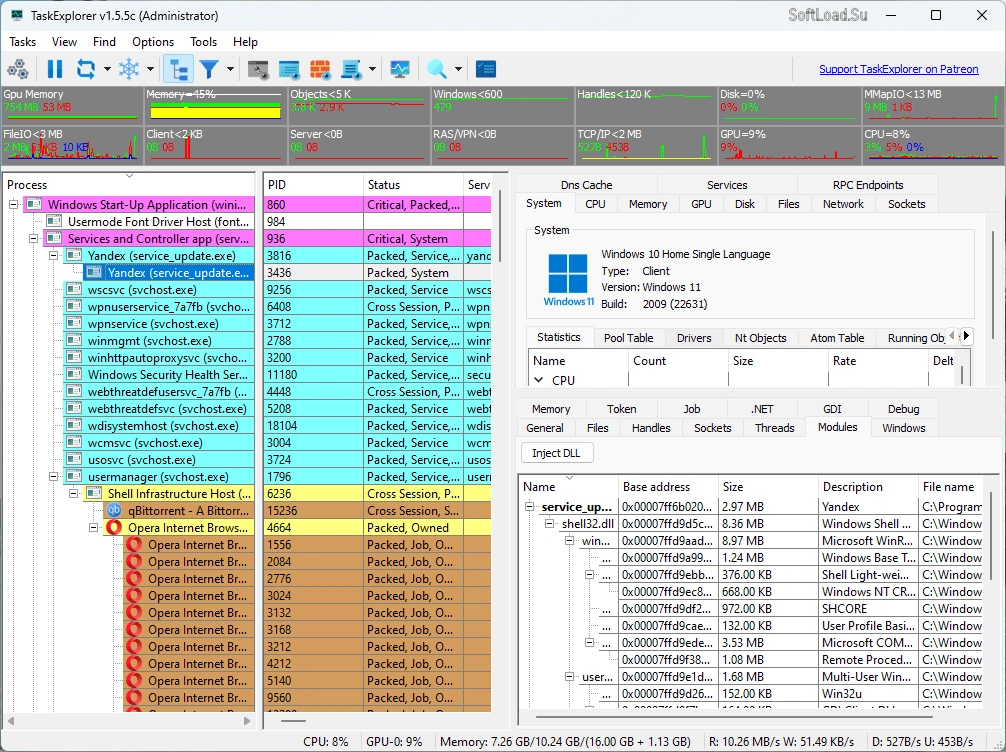
Task: Open the magnifier find dropdown arrow
Action: pyautogui.click(x=458, y=69)
